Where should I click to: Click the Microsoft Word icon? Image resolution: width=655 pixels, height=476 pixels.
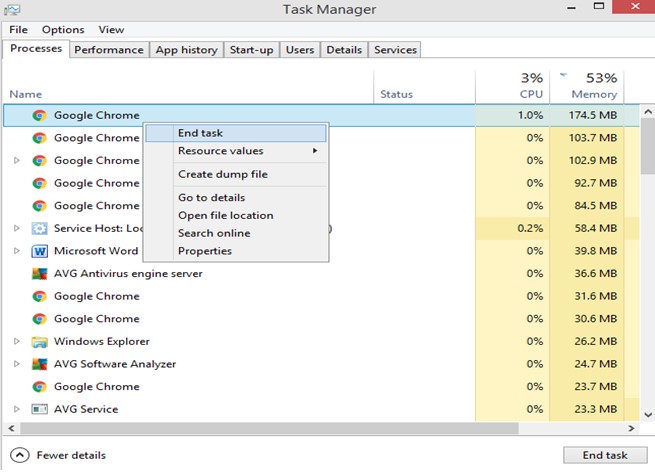(39, 251)
